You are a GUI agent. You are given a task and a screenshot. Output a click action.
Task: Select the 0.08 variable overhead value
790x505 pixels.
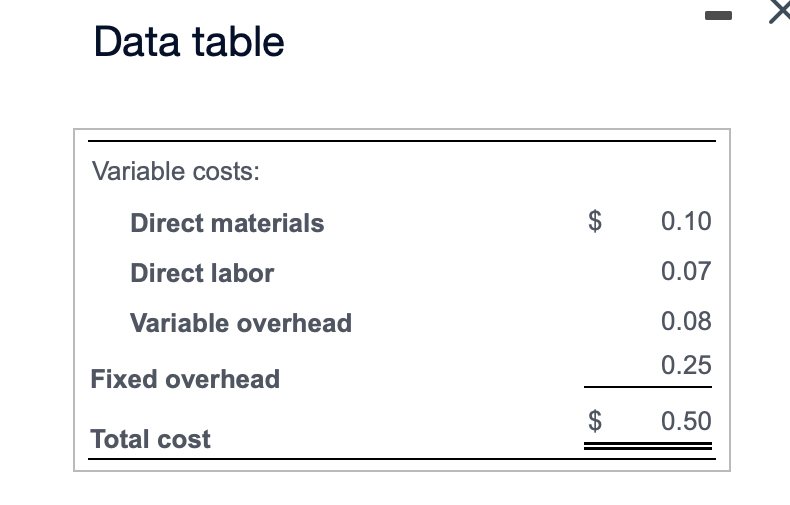[x=686, y=321]
